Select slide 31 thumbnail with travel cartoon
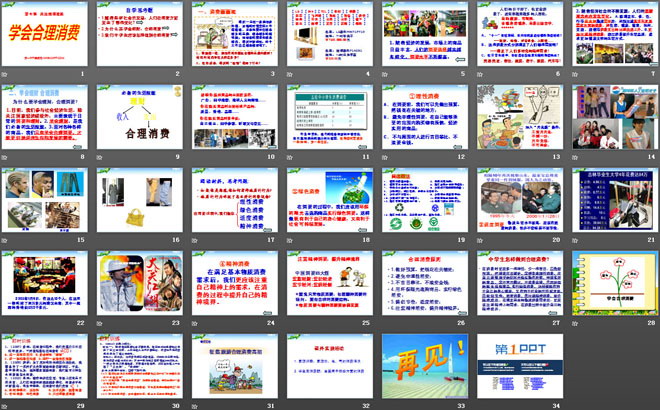Image resolution: width=660 pixels, height=410 pixels. 235,366
